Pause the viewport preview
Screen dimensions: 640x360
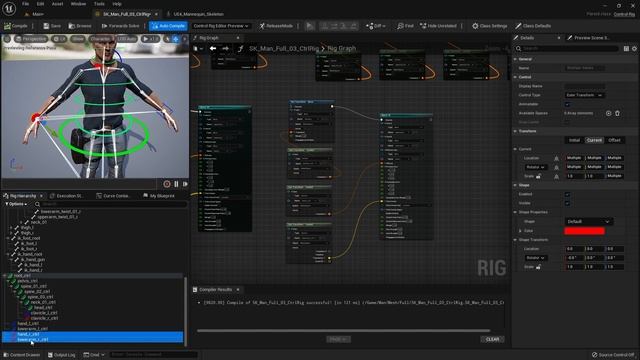pos(176,184)
